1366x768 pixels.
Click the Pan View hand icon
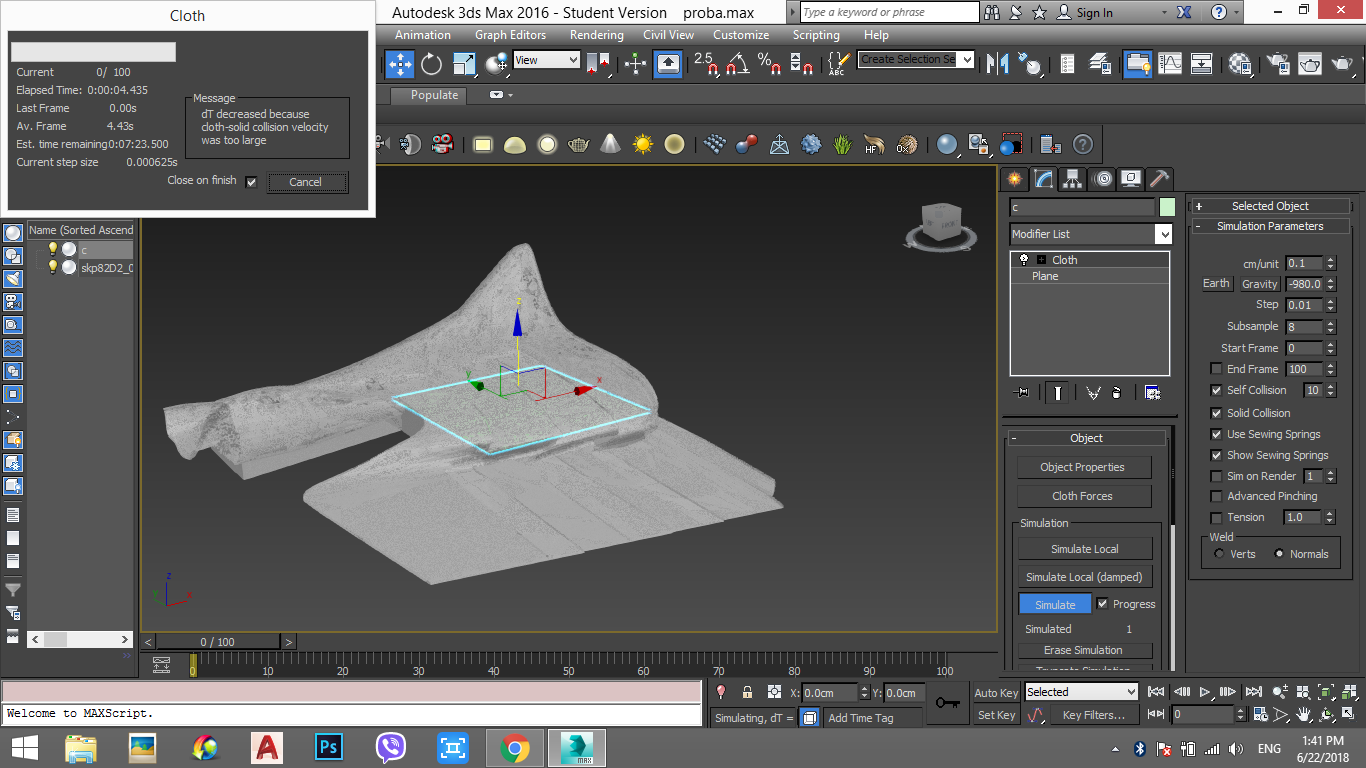[1304, 715]
